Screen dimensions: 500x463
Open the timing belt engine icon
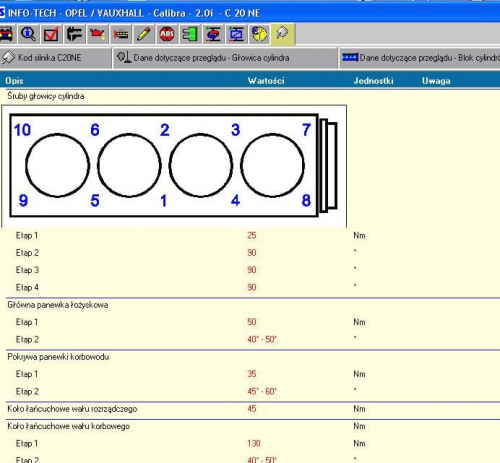point(121,34)
